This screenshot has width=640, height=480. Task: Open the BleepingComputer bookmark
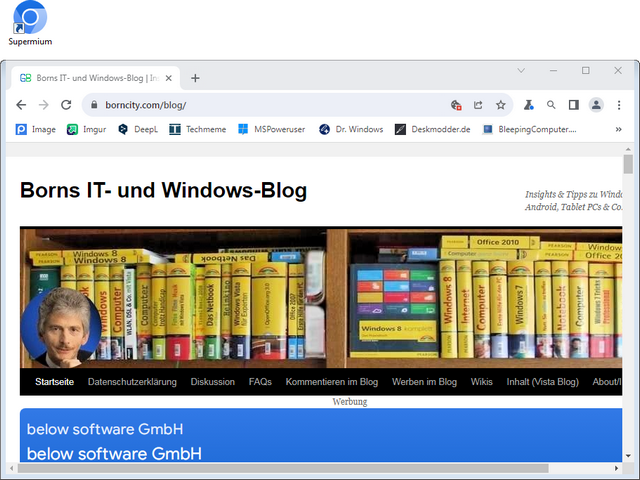click(529, 129)
